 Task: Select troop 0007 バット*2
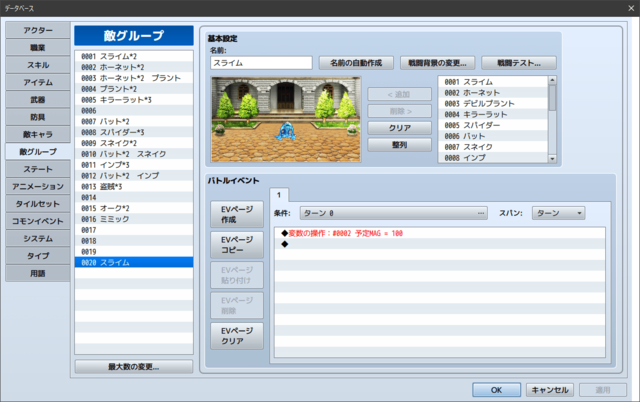134,121
